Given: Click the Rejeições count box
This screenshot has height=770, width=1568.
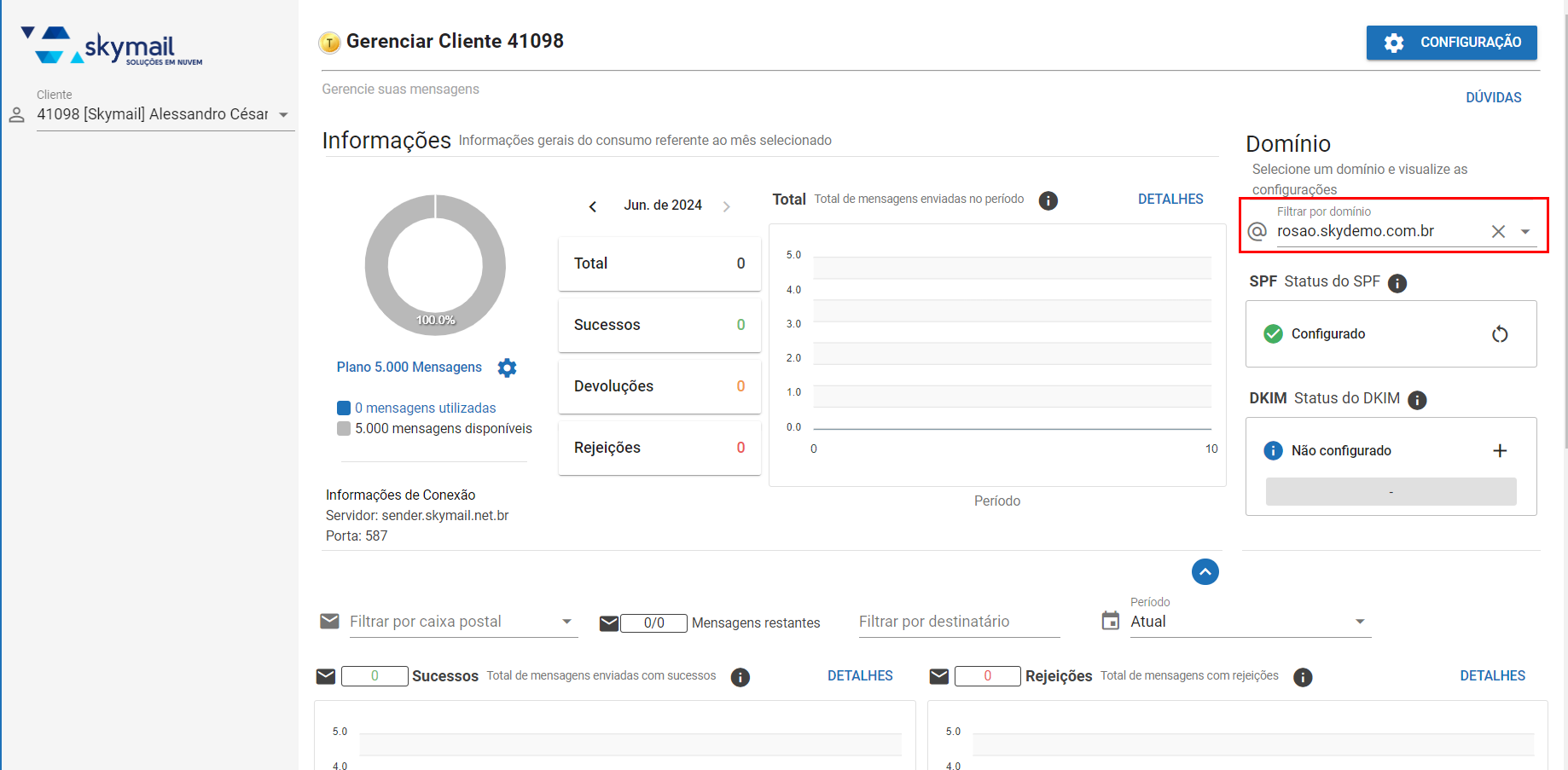Looking at the screenshot, I should [988, 676].
